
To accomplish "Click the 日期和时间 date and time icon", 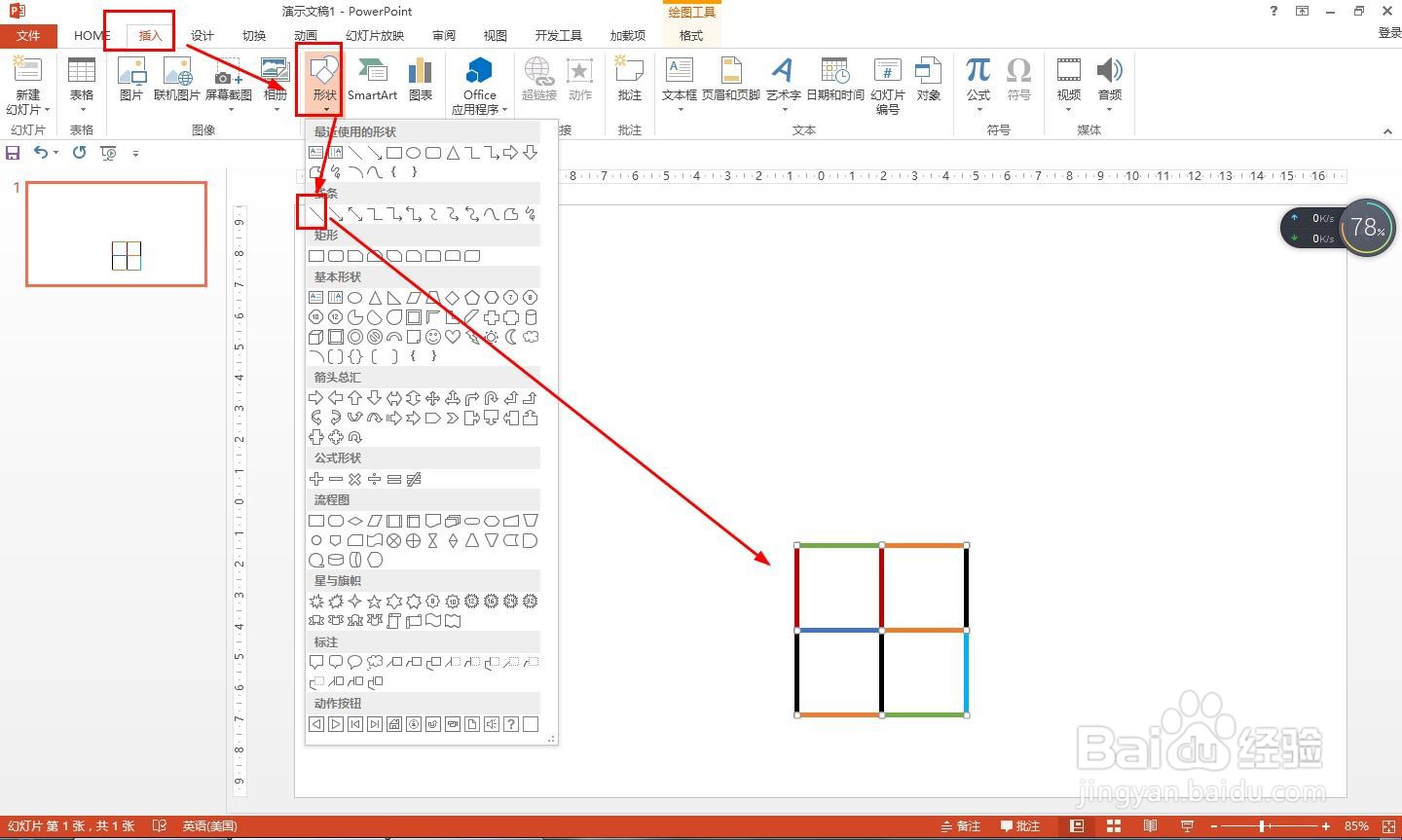I will click(x=835, y=79).
